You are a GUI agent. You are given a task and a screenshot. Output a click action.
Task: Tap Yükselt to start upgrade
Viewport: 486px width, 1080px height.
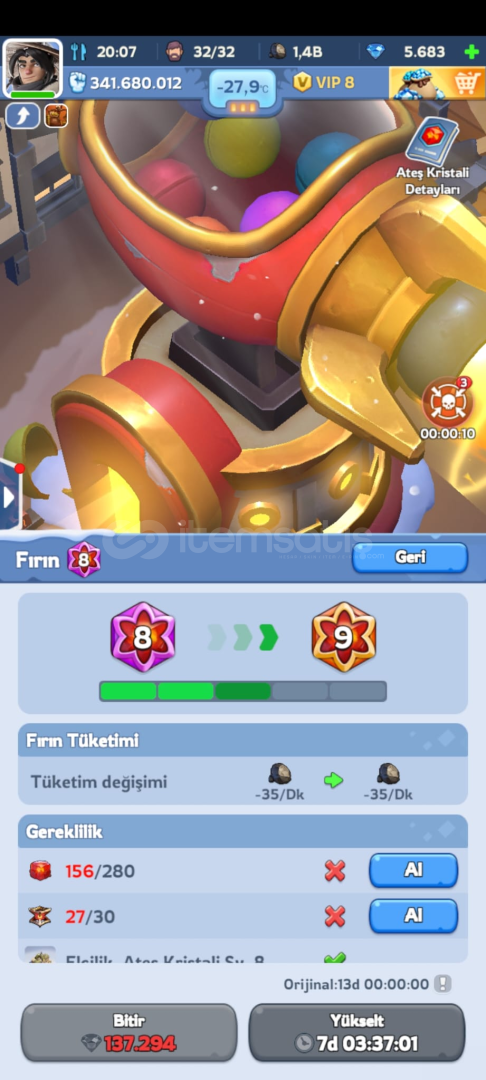(x=357, y=1032)
